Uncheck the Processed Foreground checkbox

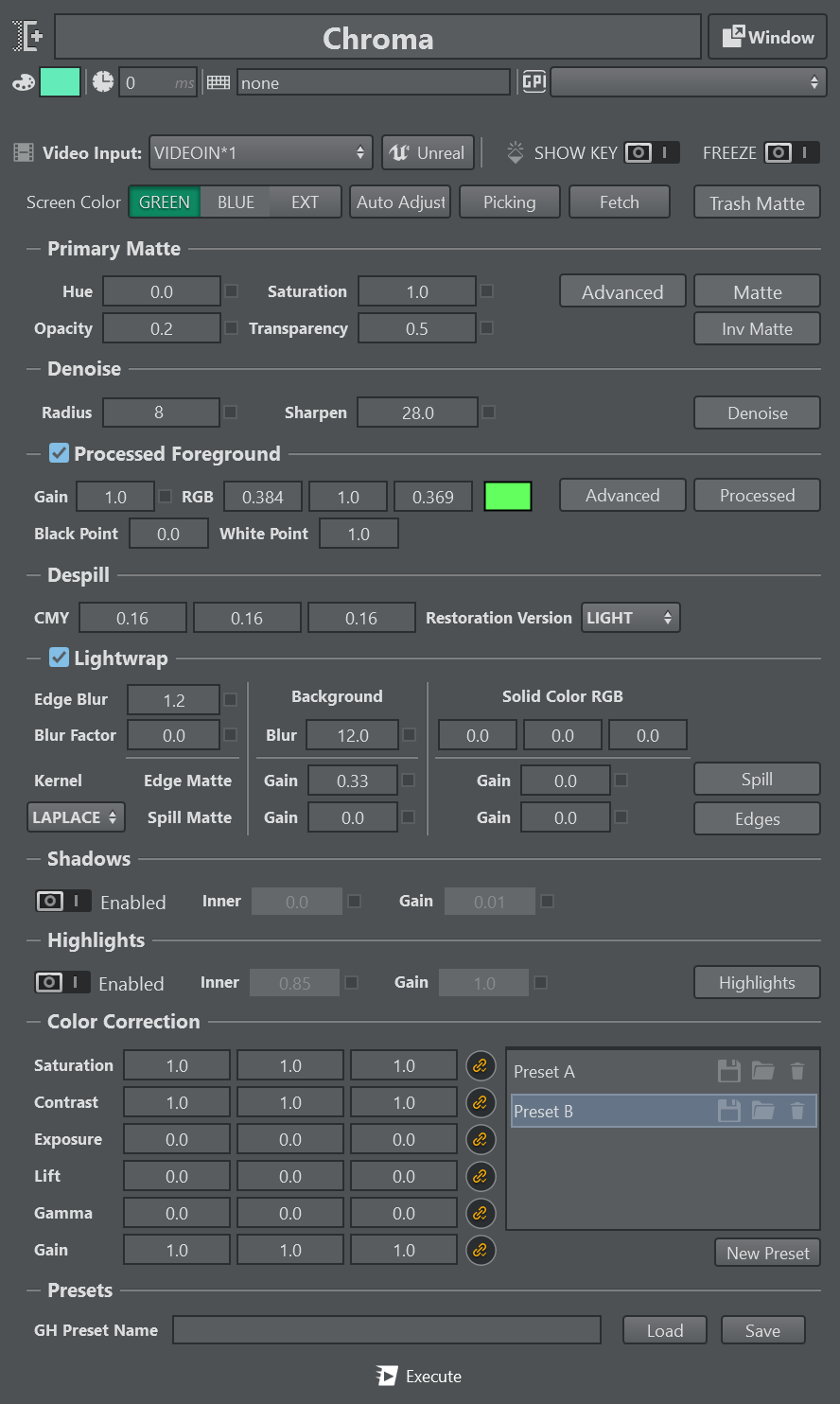coord(59,453)
